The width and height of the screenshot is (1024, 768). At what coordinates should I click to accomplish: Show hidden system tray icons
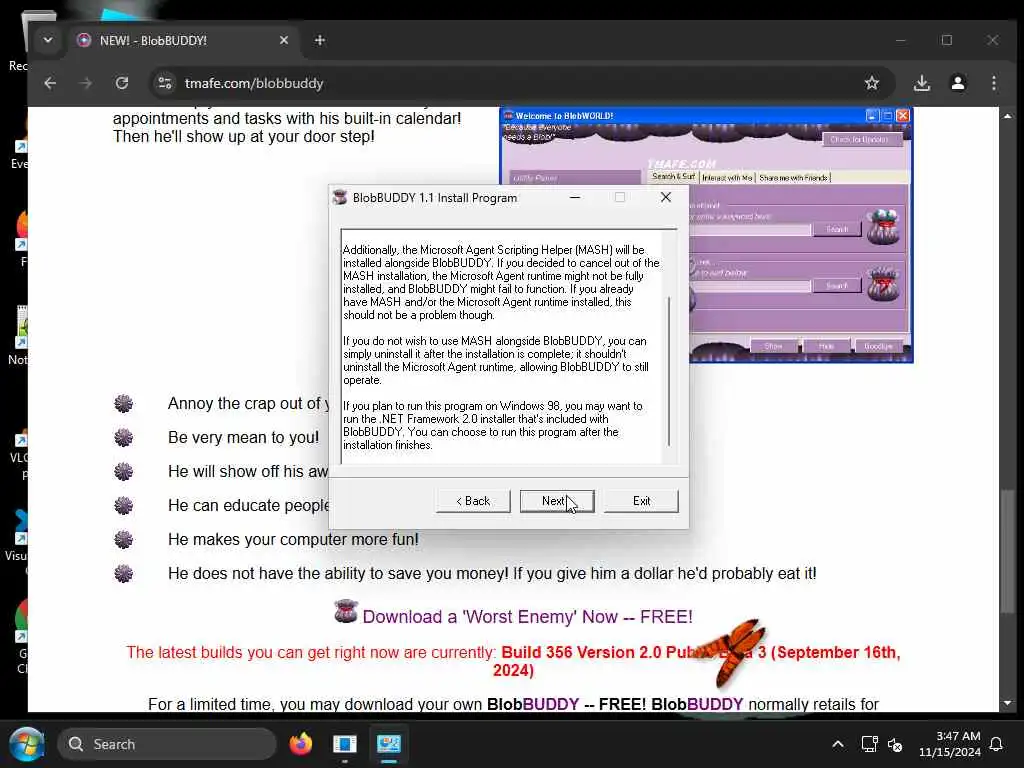point(838,744)
